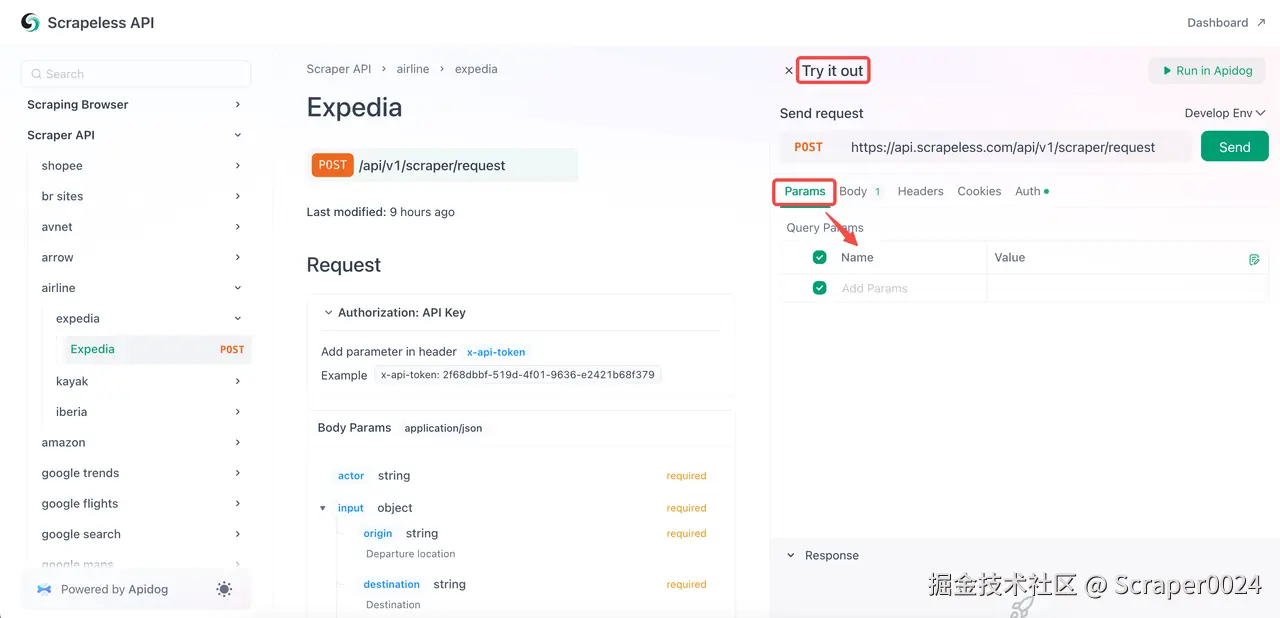Open bulk edit for Query Params

1254,259
